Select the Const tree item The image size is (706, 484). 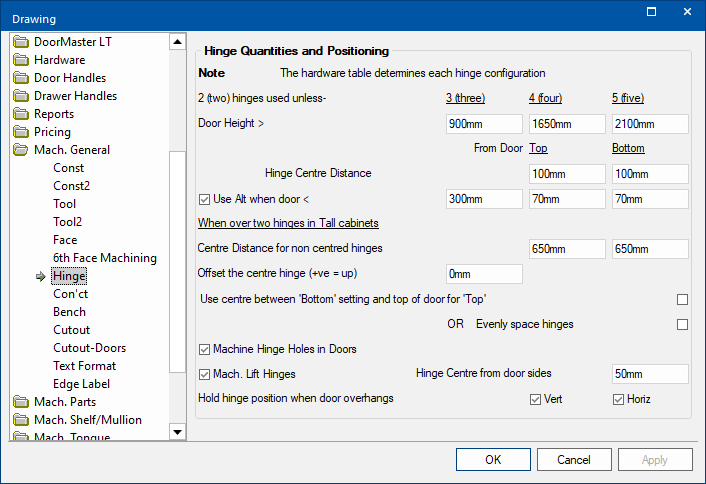point(68,168)
